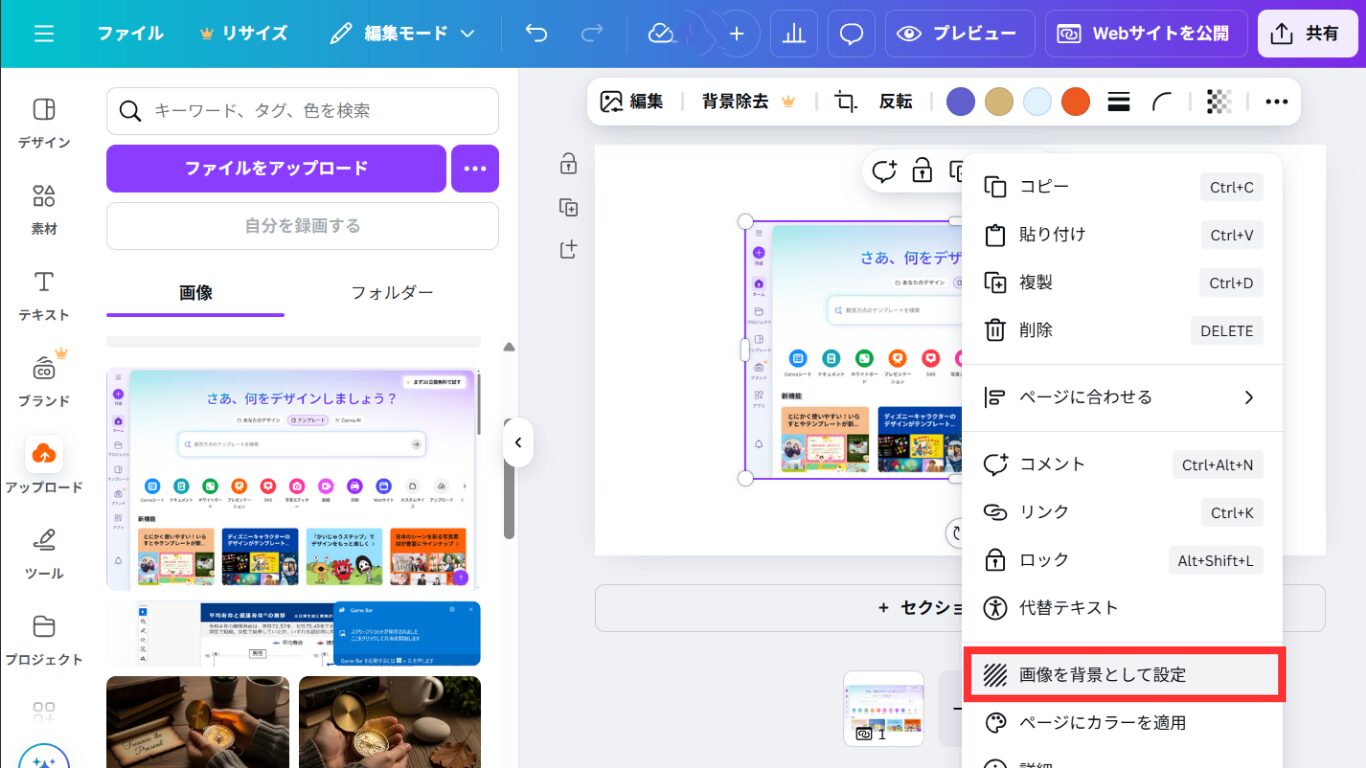
Task: Choose ページにカラーを適用 menu entry
Action: 1121,722
